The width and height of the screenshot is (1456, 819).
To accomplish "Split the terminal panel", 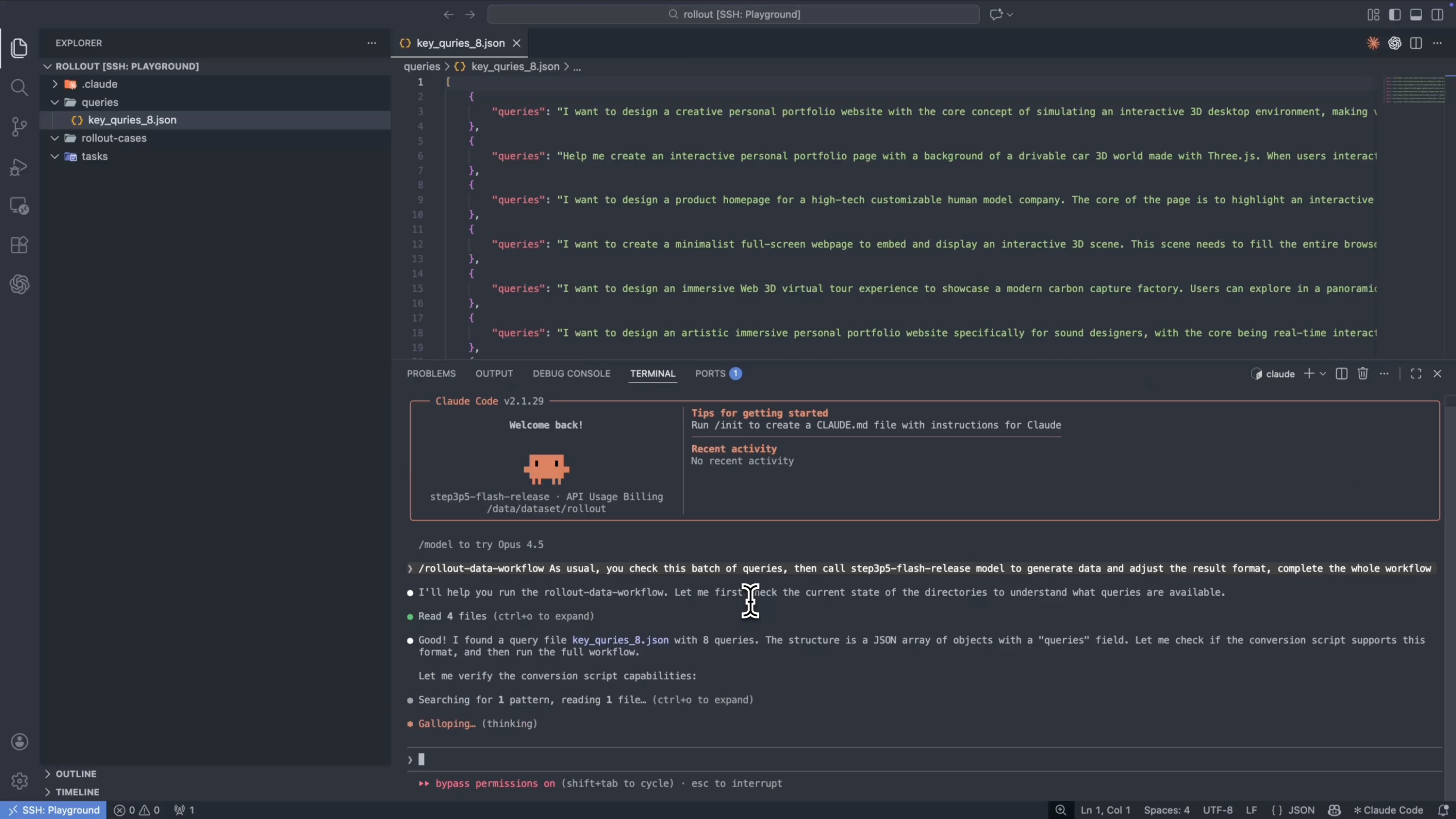I will point(1341,373).
